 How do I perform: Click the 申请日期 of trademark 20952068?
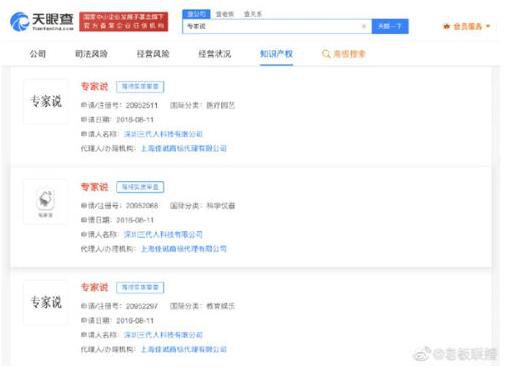click(x=135, y=220)
